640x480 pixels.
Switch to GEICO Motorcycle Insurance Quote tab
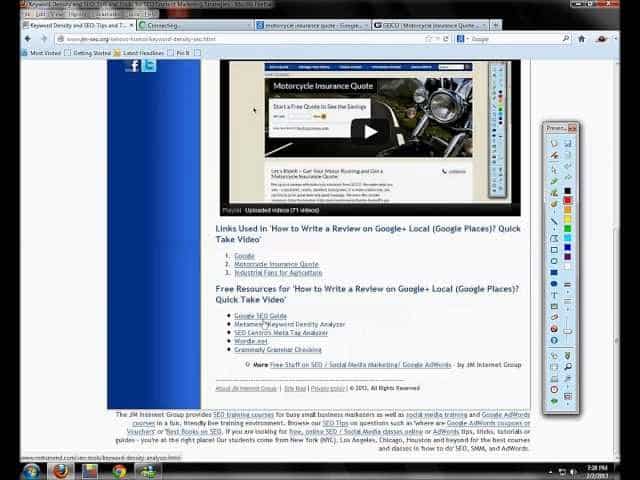(x=431, y=25)
